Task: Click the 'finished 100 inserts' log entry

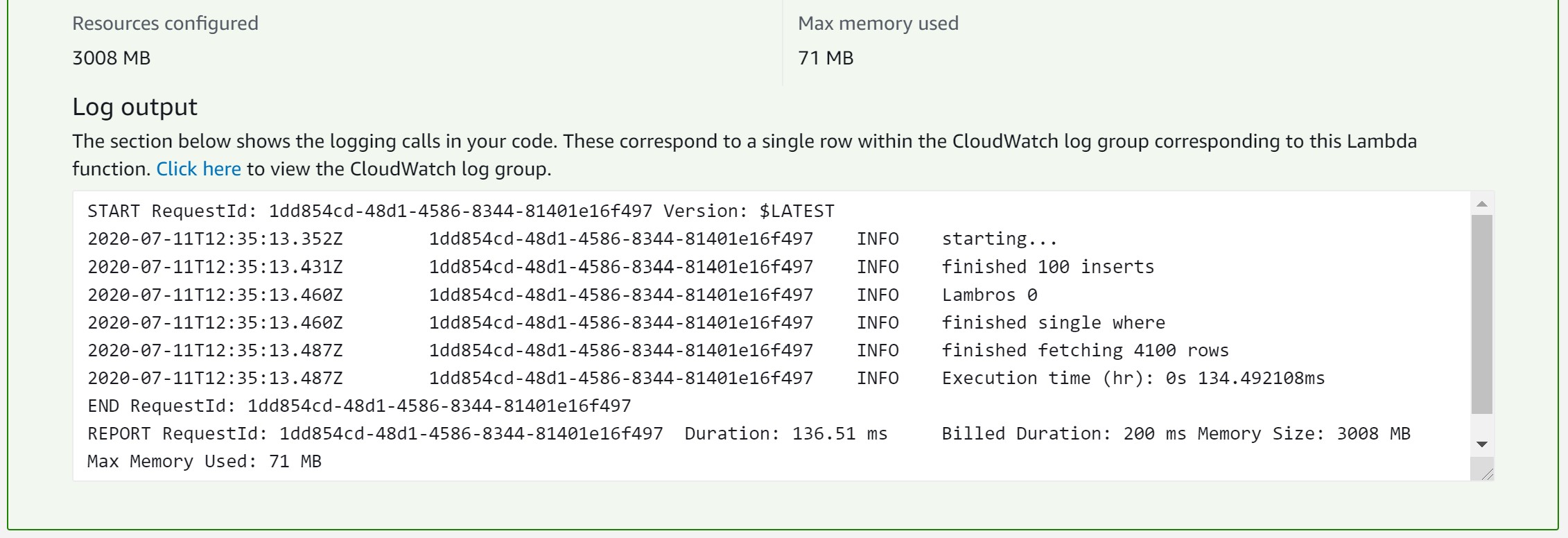Action: point(1047,267)
